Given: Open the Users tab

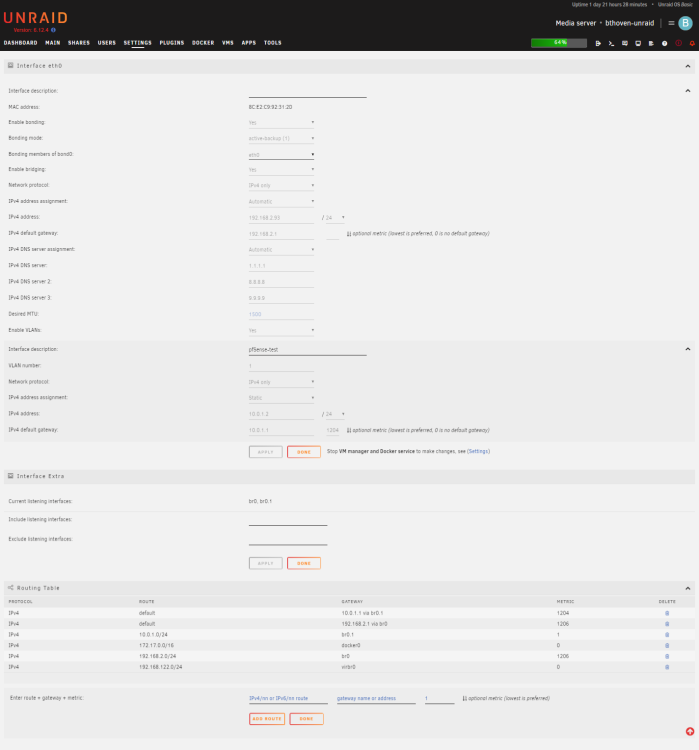Looking at the screenshot, I should pos(107,43).
